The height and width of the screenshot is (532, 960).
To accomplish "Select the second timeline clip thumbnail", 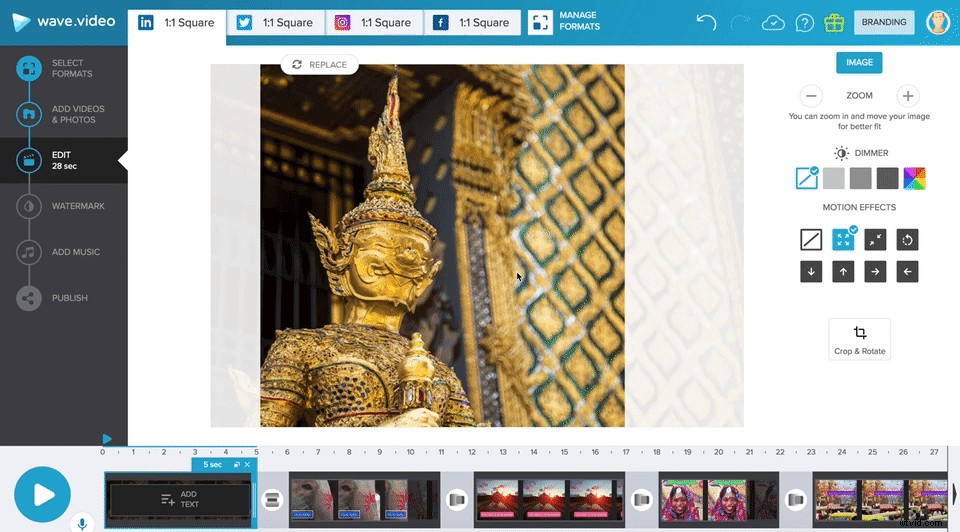I will (364, 500).
